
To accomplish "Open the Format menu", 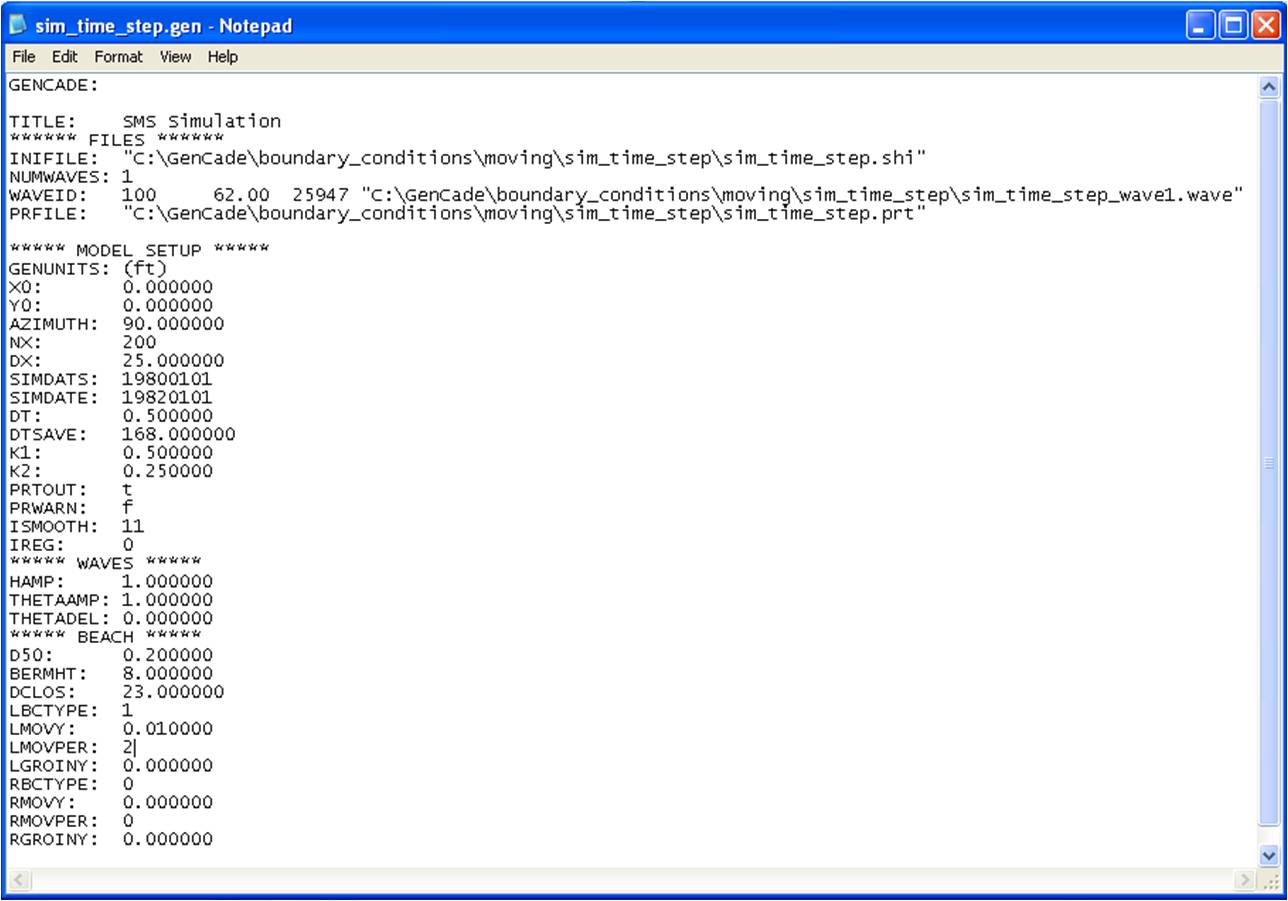I will click(119, 57).
